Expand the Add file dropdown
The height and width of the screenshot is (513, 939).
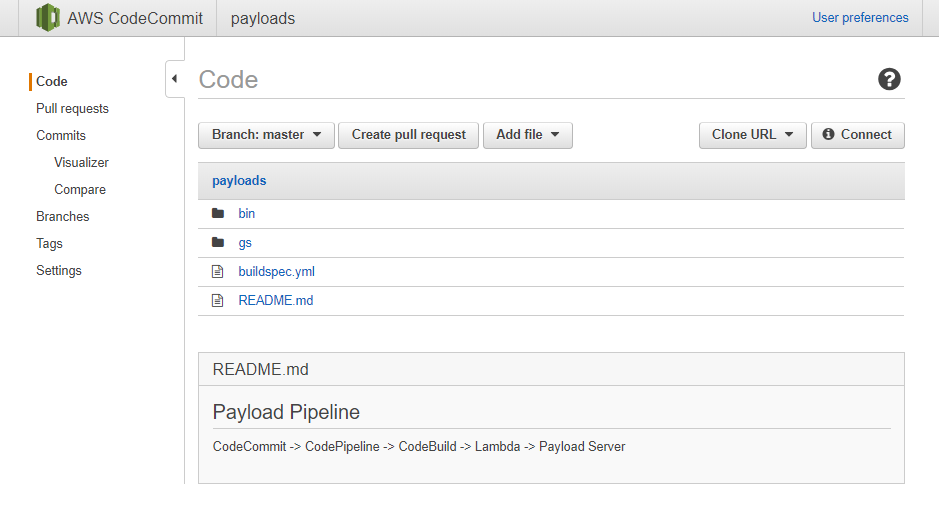click(528, 135)
